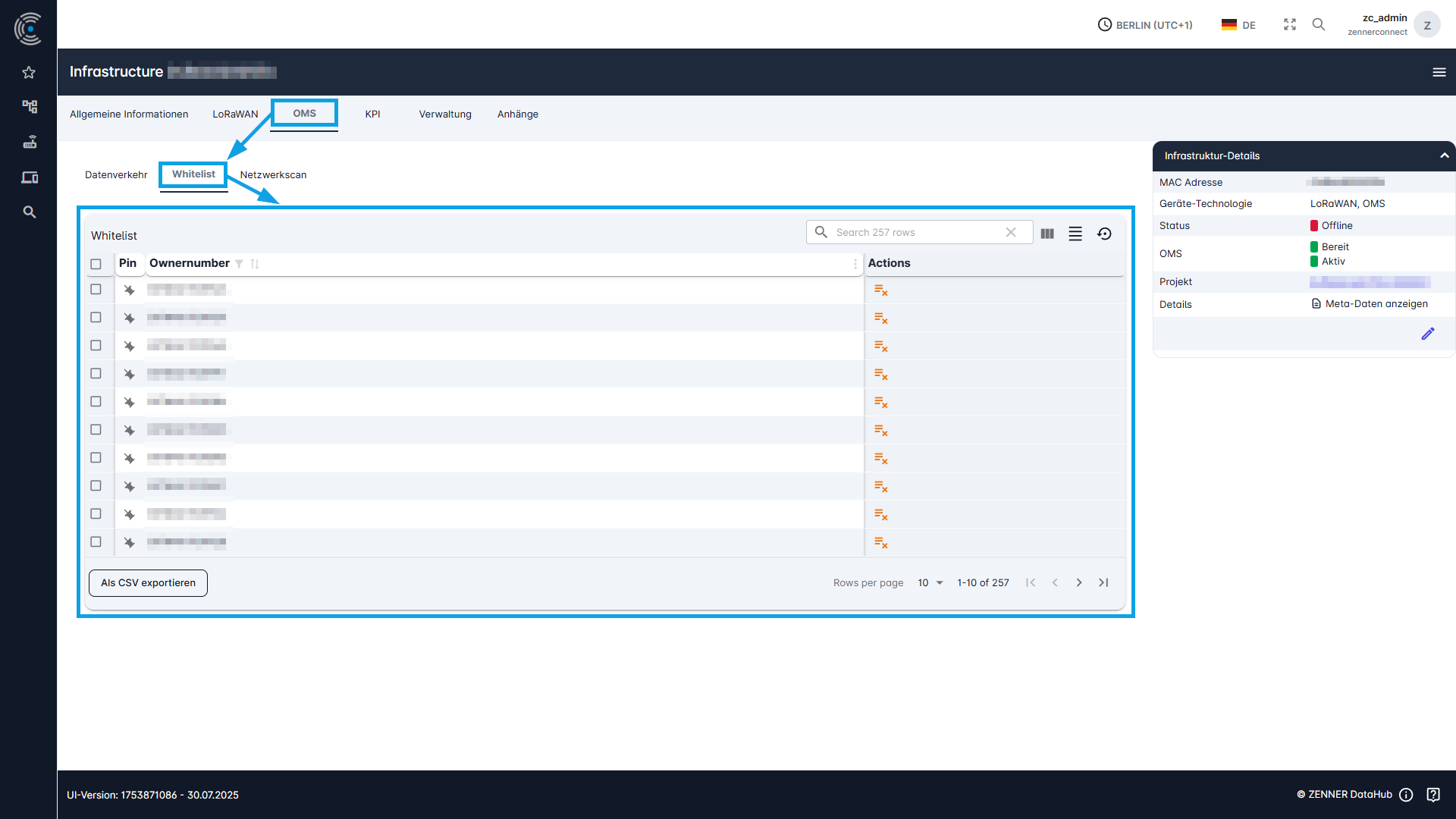The width and height of the screenshot is (1456, 819).
Task: Select the checkbox of the first whitelist row
Action: (x=96, y=289)
